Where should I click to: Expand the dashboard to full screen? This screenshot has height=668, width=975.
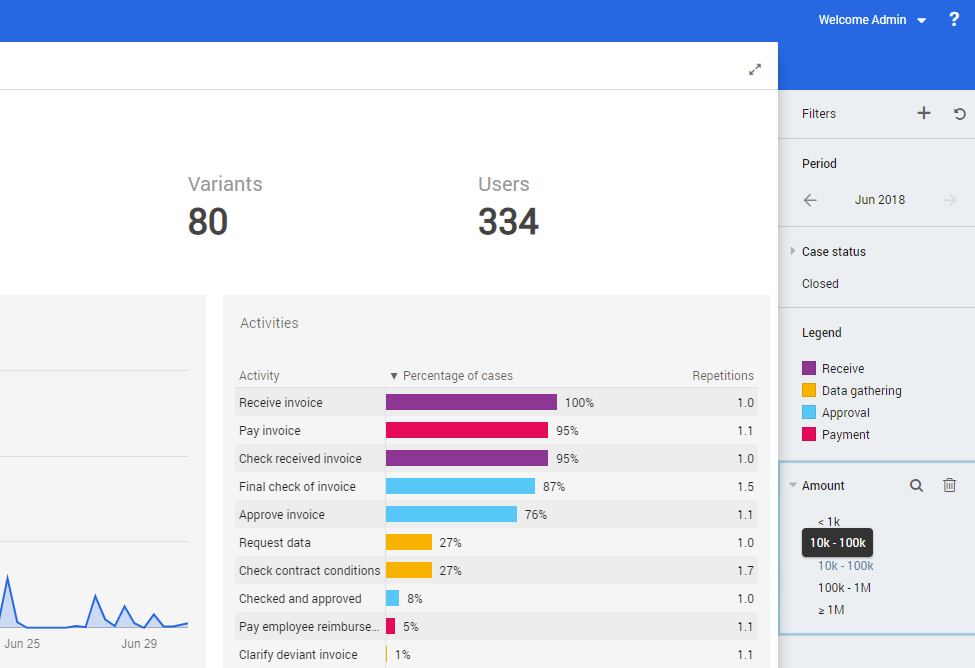[x=755, y=70]
